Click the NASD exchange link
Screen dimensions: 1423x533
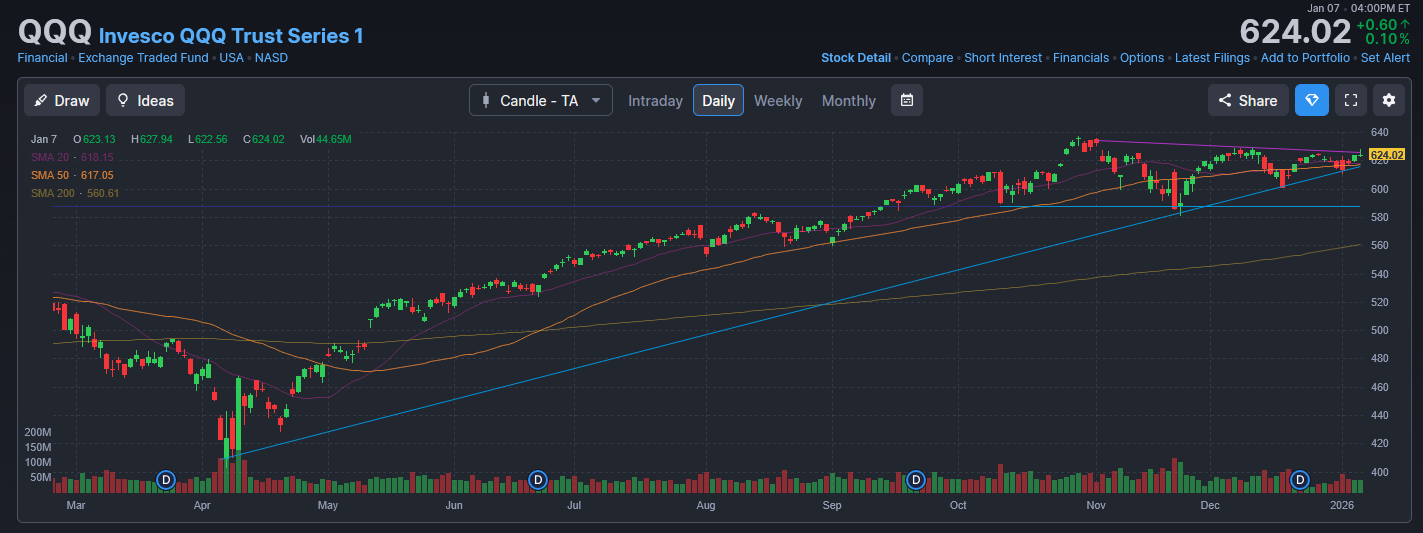271,58
